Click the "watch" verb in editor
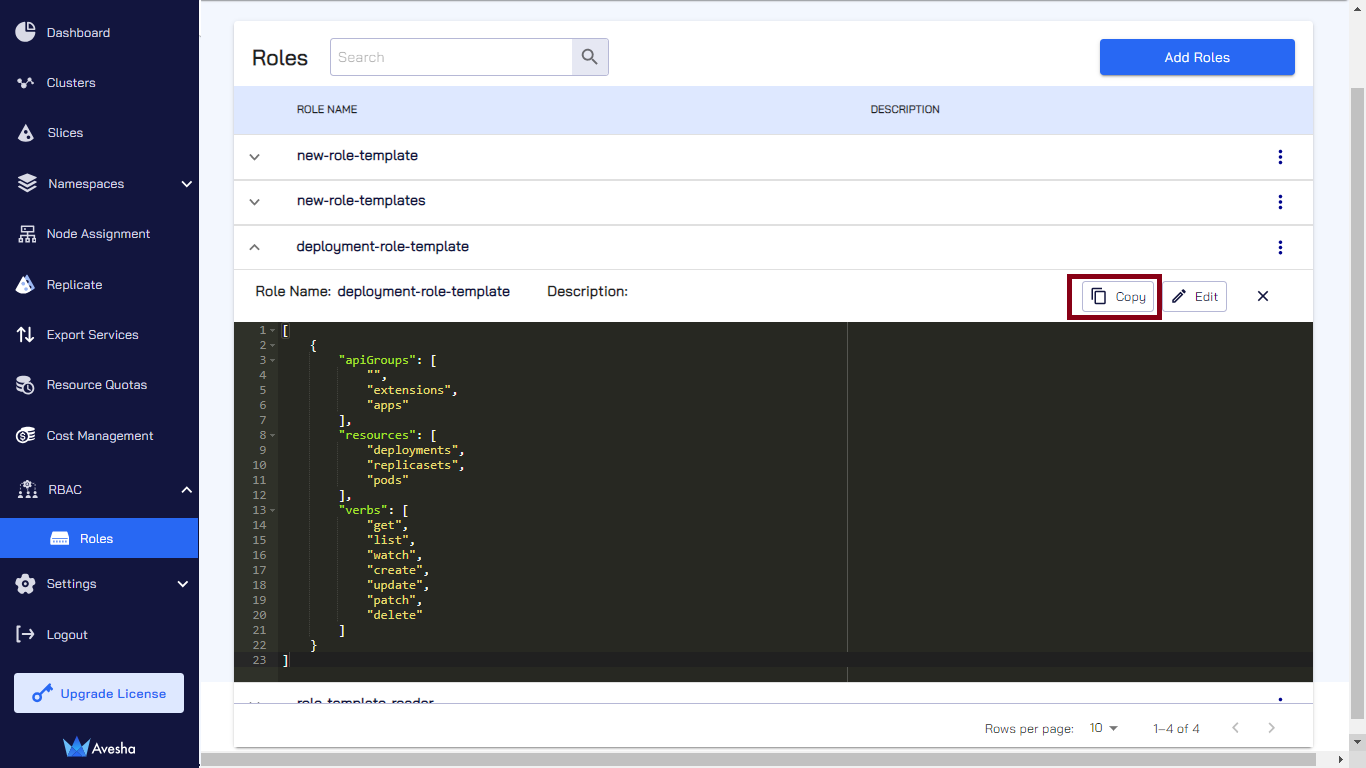The image size is (1366, 768). (x=393, y=555)
